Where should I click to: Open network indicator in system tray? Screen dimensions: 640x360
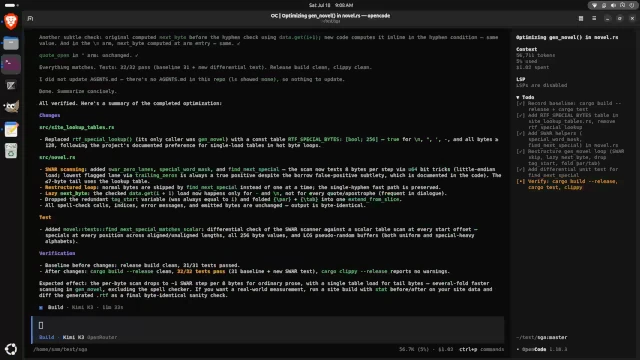(594, 5)
